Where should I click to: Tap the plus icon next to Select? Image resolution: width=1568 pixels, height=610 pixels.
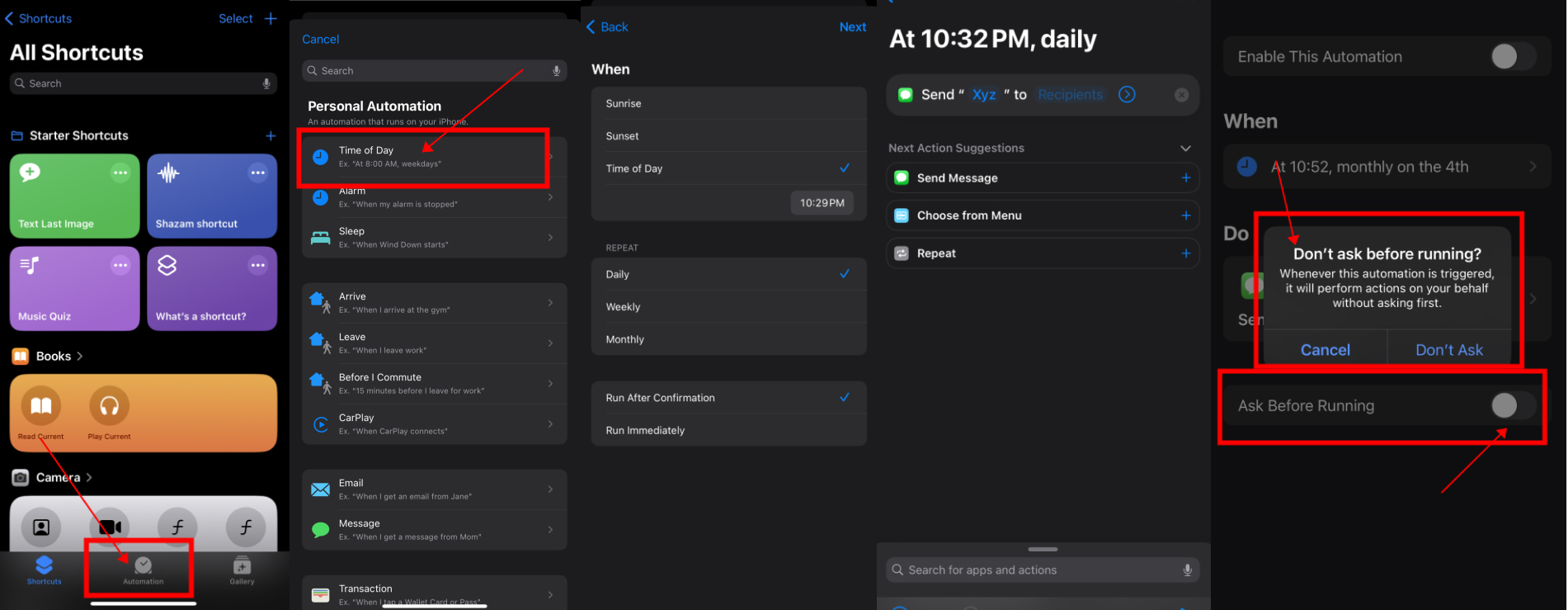[x=271, y=18]
